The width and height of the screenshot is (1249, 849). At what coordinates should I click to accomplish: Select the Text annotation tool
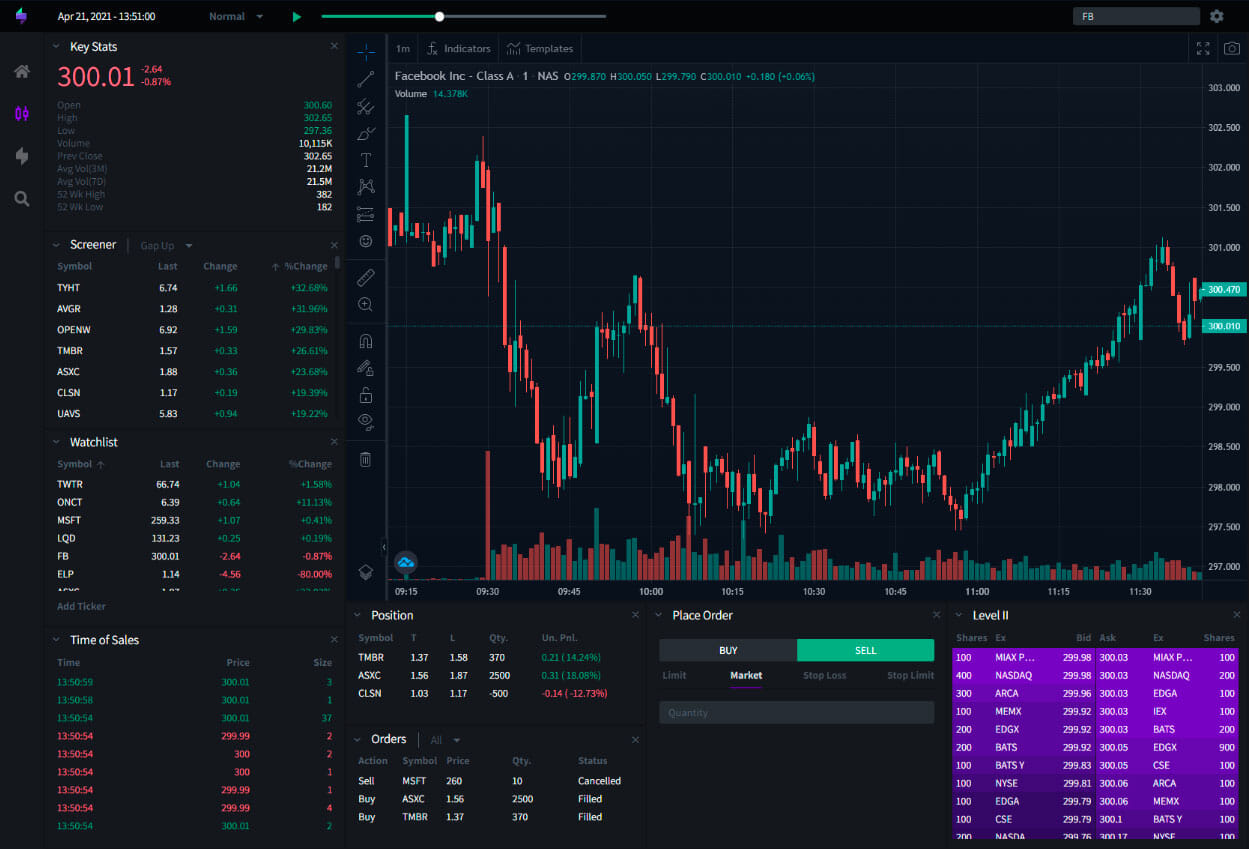pos(365,159)
